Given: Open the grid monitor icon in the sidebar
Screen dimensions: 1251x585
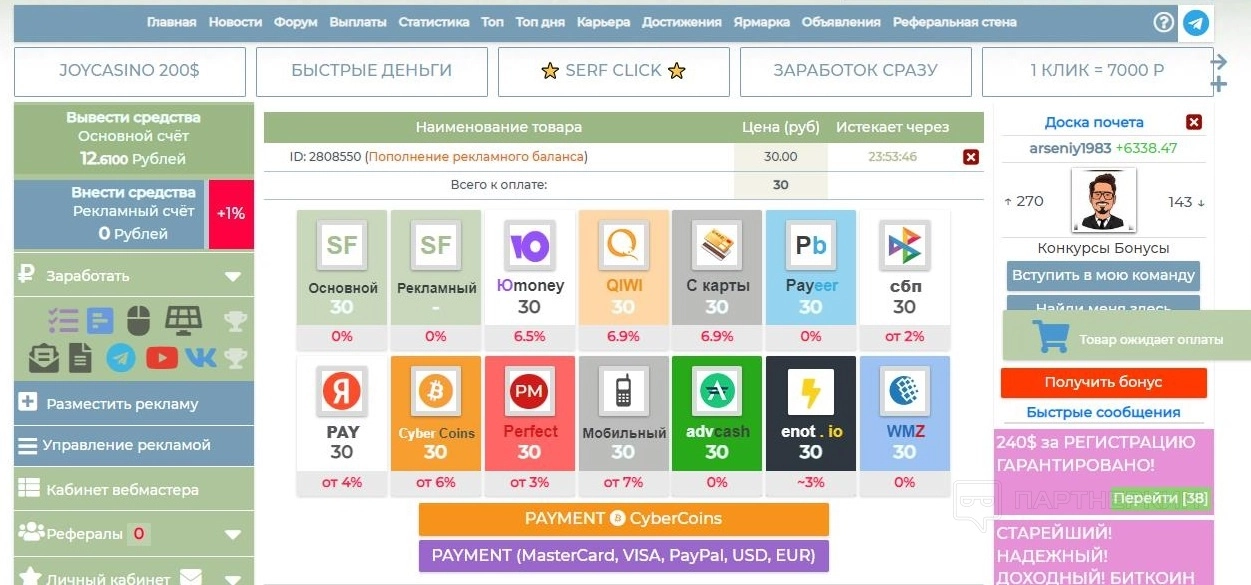Looking at the screenshot, I should (x=183, y=321).
